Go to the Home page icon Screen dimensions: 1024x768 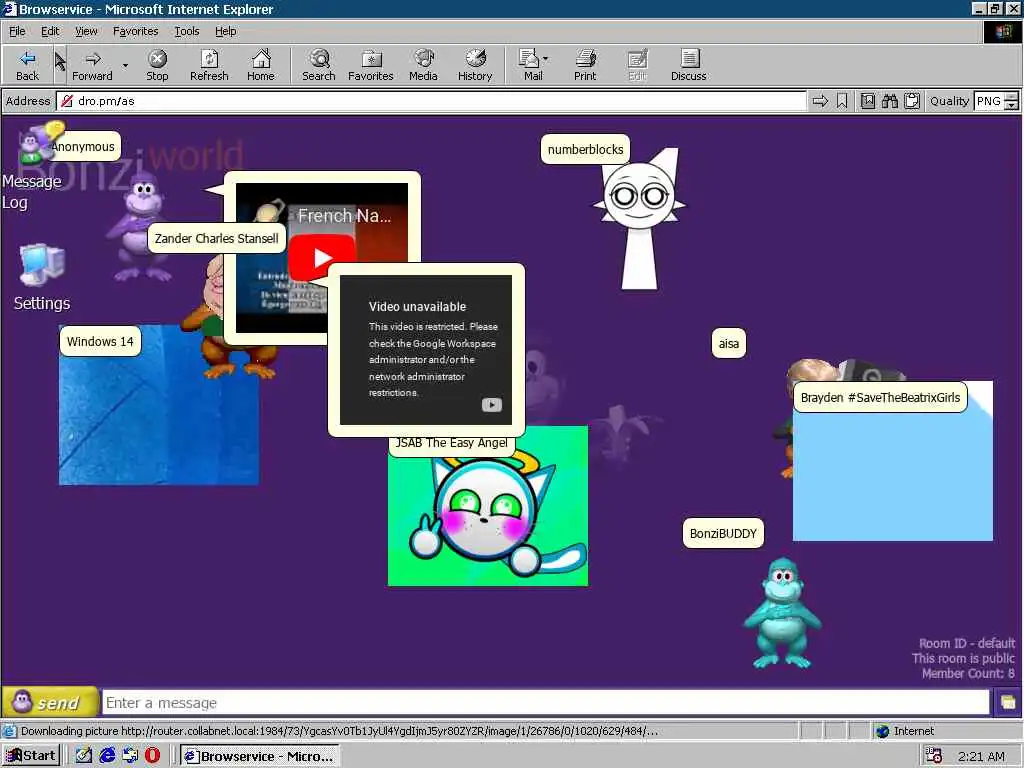coord(261,65)
